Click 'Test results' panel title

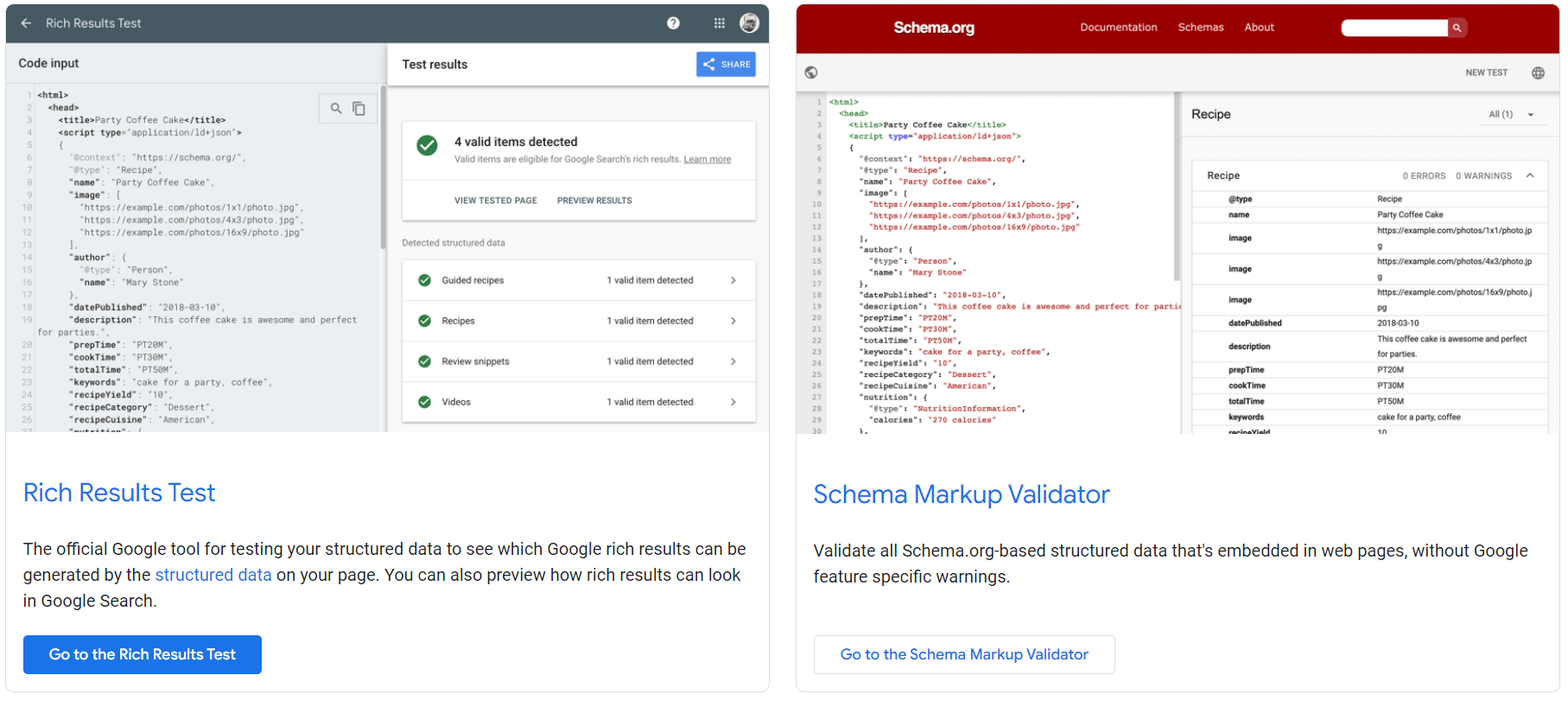coord(435,64)
